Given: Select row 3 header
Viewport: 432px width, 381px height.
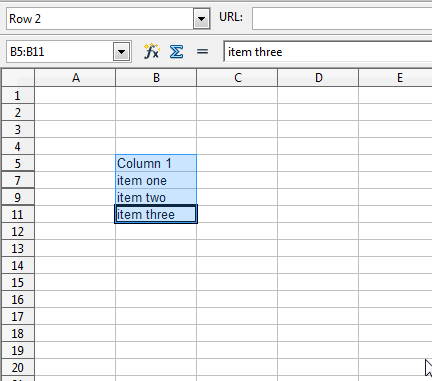Looking at the screenshot, I should (18, 130).
